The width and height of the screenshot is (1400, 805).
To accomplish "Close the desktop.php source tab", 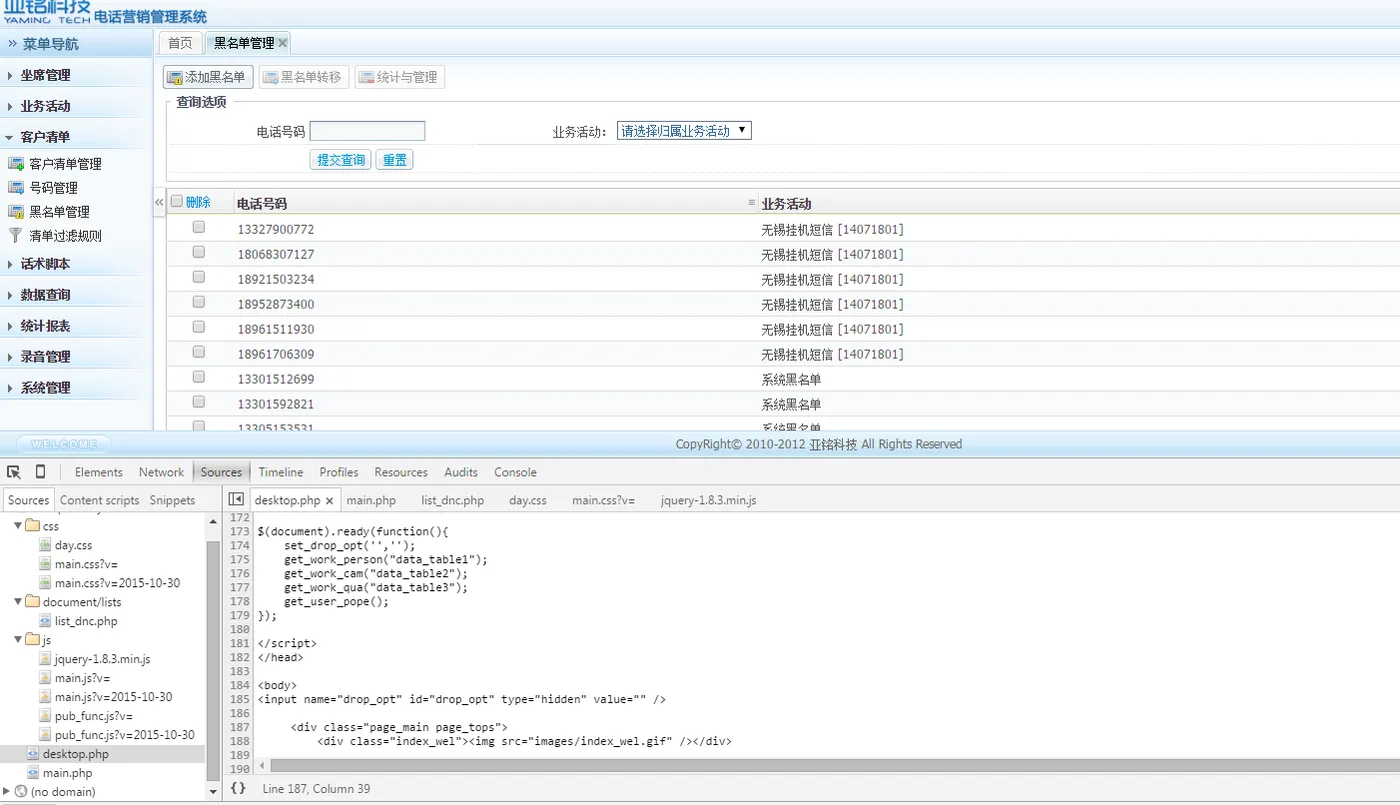I will [330, 500].
